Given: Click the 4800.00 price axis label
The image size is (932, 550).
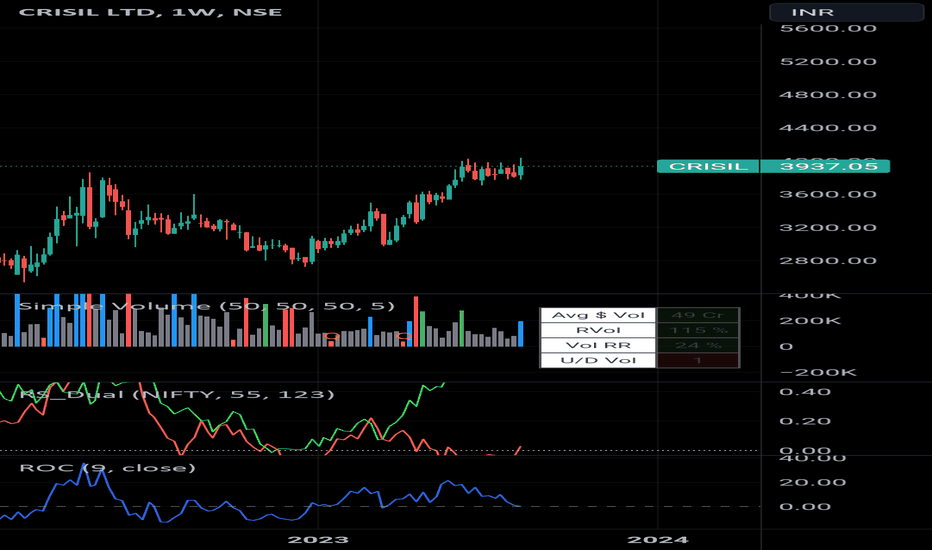Looking at the screenshot, I should click(828, 95).
